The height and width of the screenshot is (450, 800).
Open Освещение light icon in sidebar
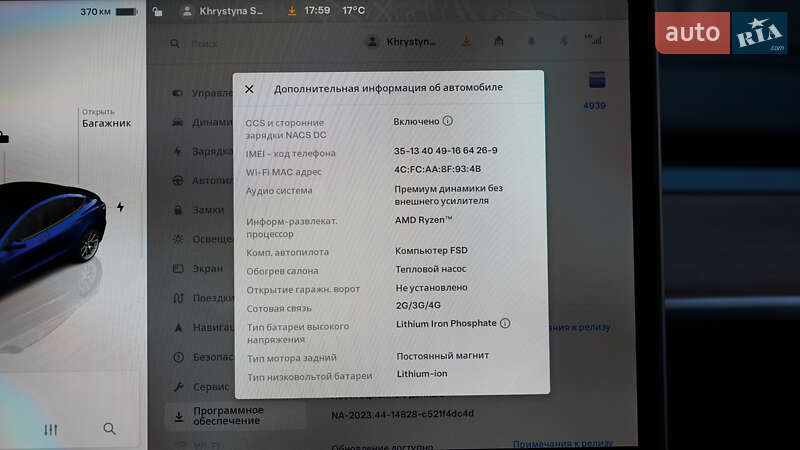[178, 239]
